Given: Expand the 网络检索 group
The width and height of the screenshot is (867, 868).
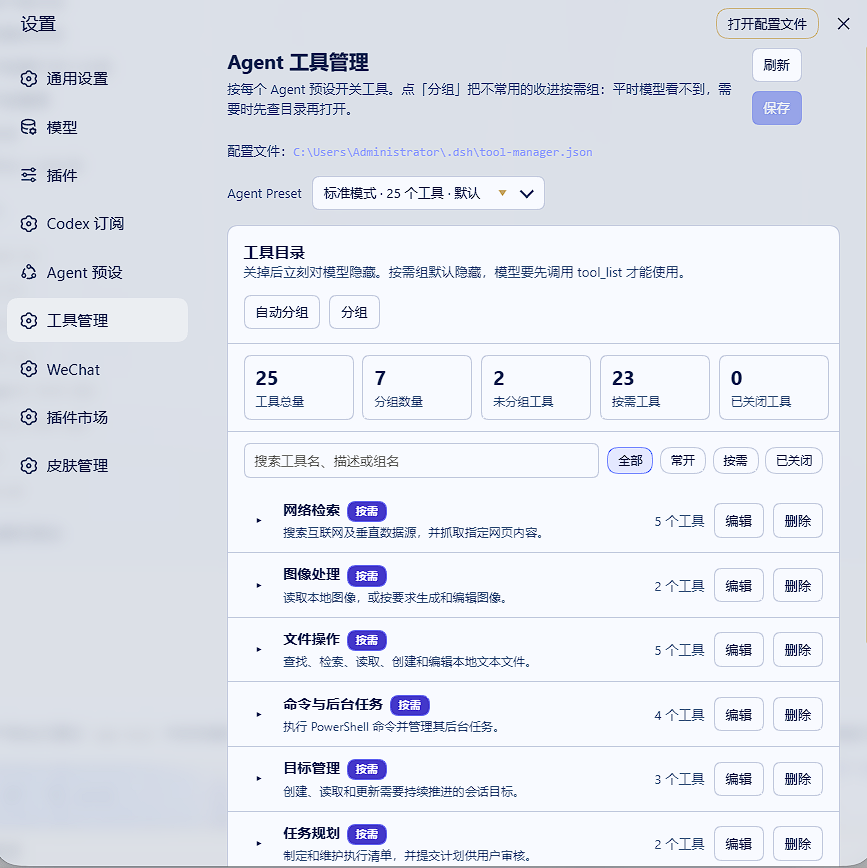Looking at the screenshot, I should click(259, 520).
